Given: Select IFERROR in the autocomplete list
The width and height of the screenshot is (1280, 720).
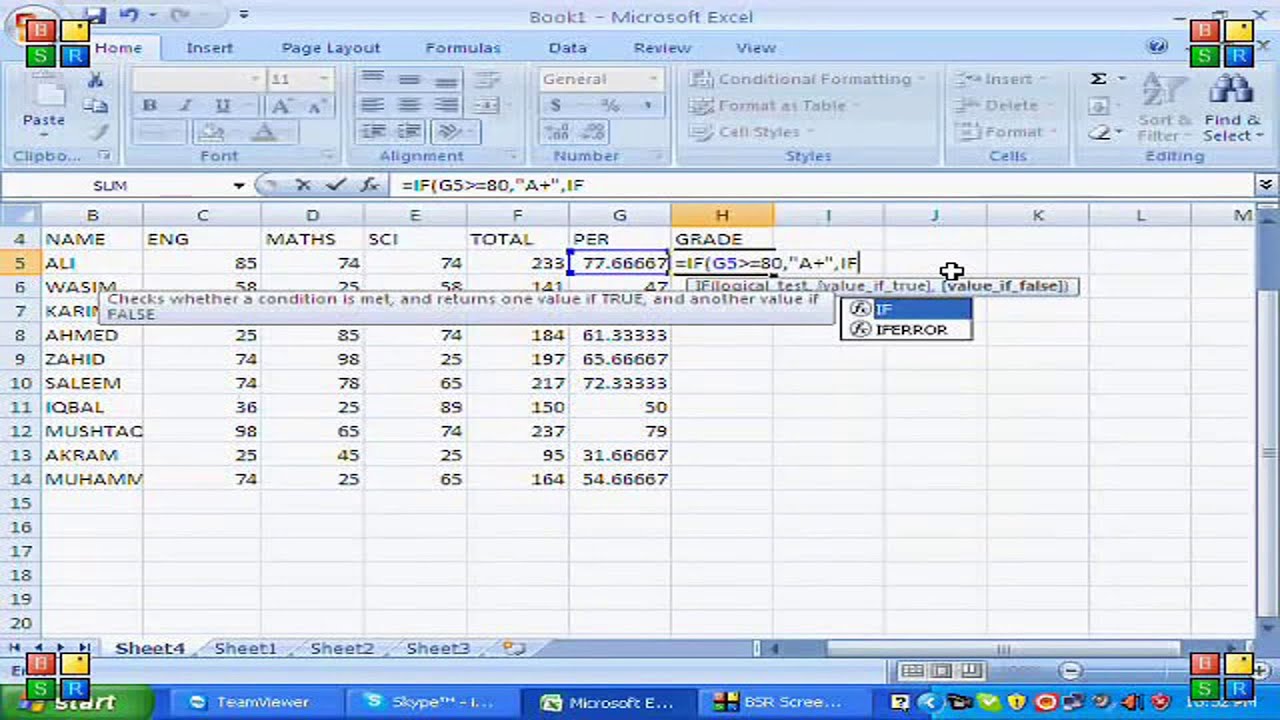Looking at the screenshot, I should (906, 330).
